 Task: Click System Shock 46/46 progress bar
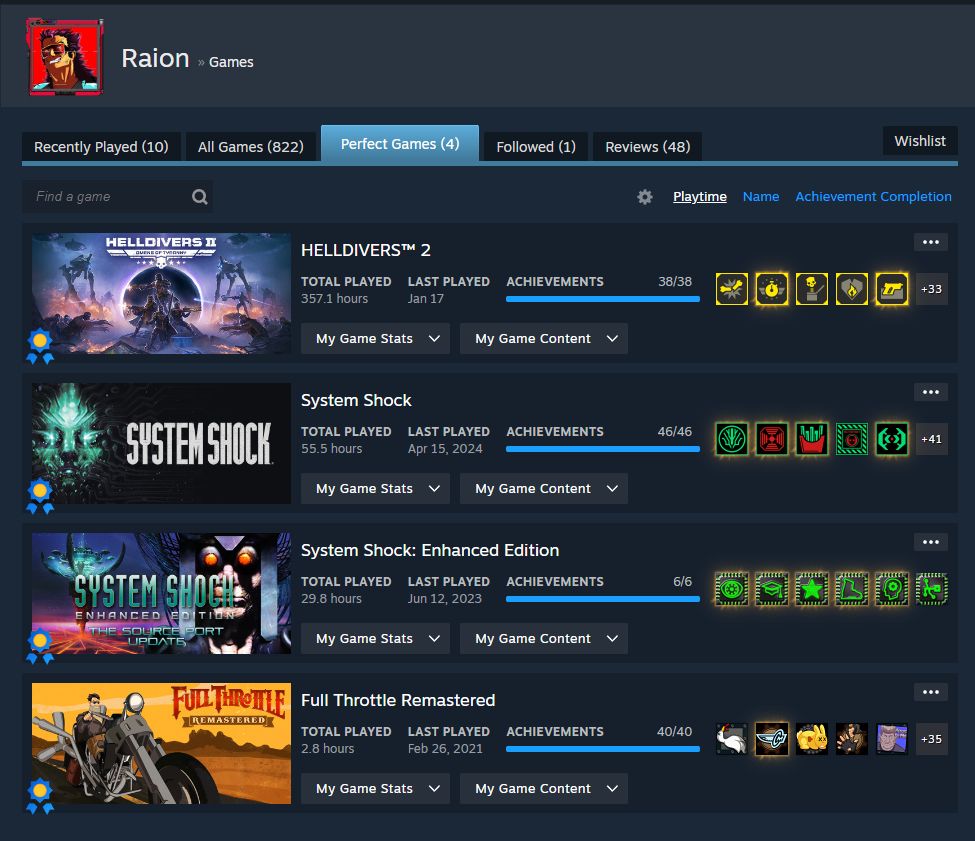pyautogui.click(x=603, y=449)
